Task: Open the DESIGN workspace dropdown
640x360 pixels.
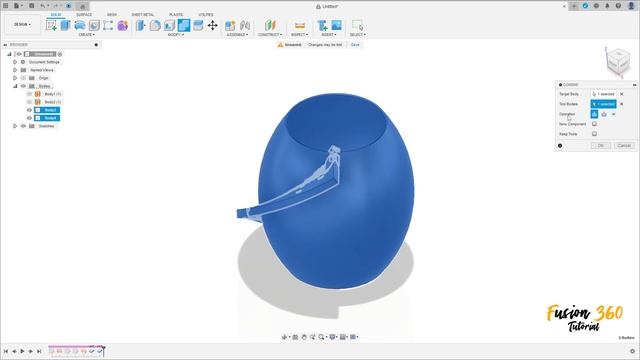Action: [x=22, y=24]
